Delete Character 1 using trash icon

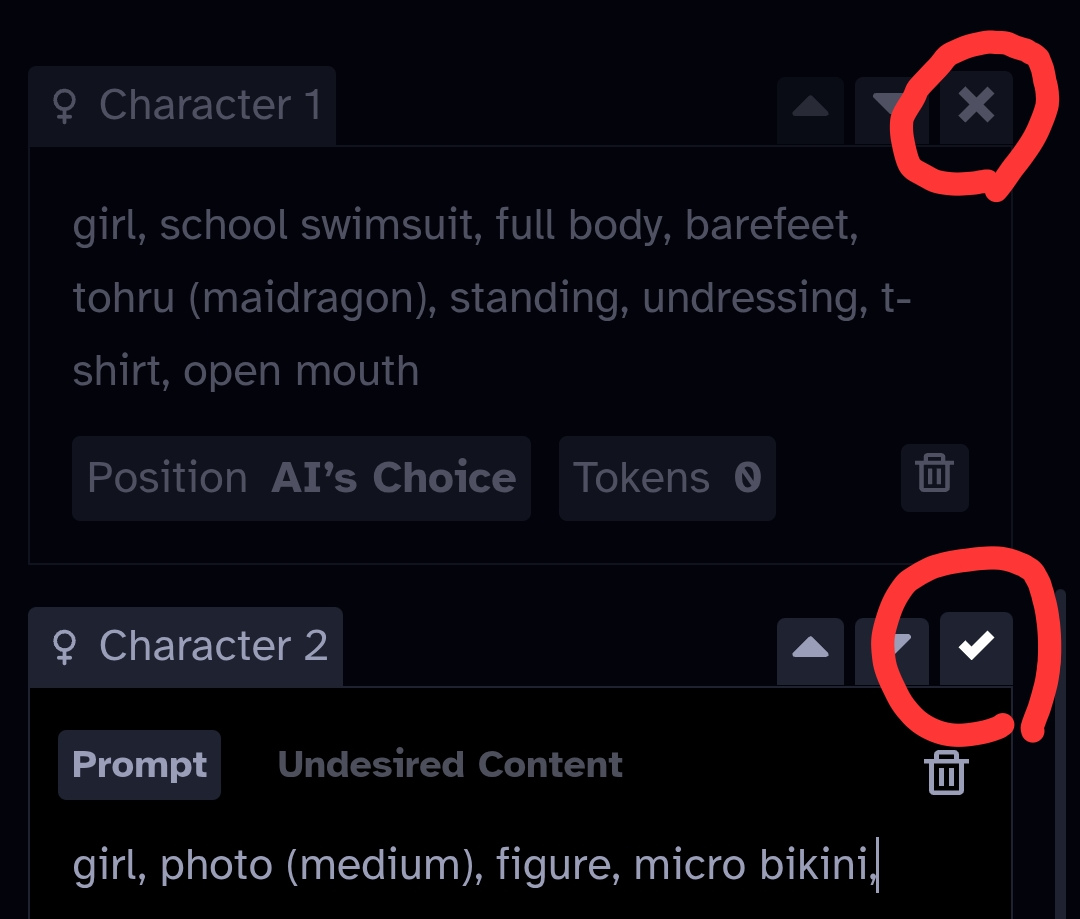(x=934, y=477)
